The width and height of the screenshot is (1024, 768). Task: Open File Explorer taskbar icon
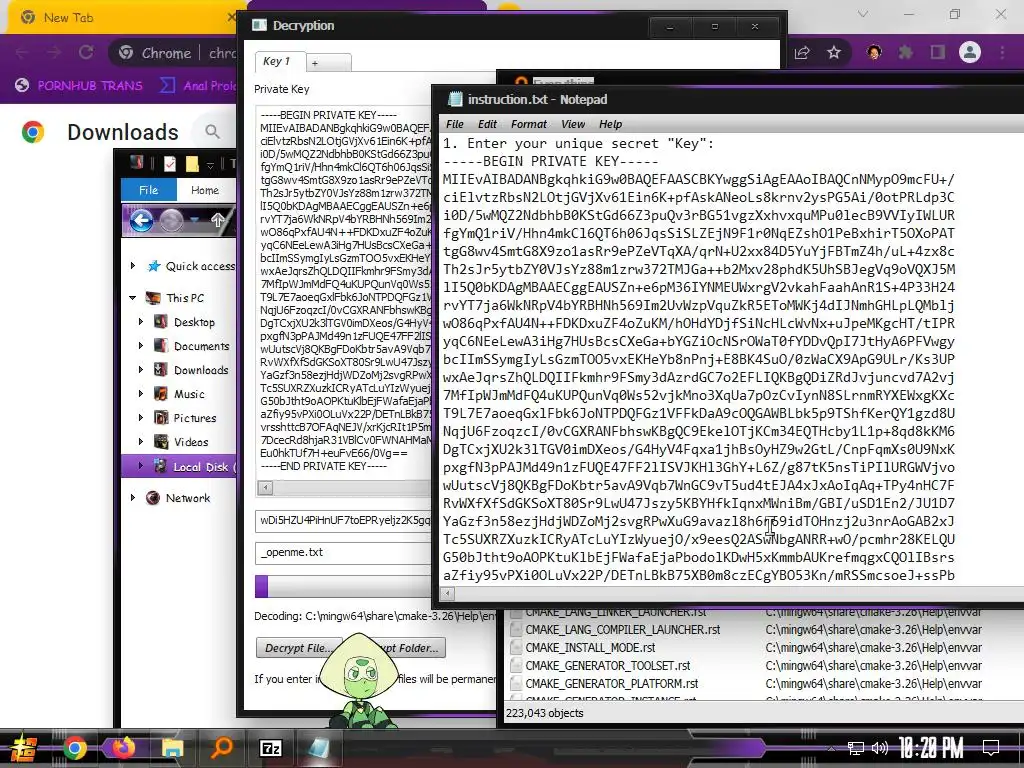pyautogui.click(x=172, y=748)
